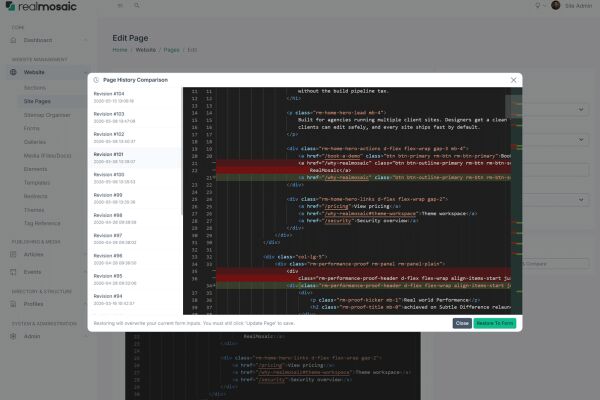Click the diff minimap scrollbar slider

point(514,106)
